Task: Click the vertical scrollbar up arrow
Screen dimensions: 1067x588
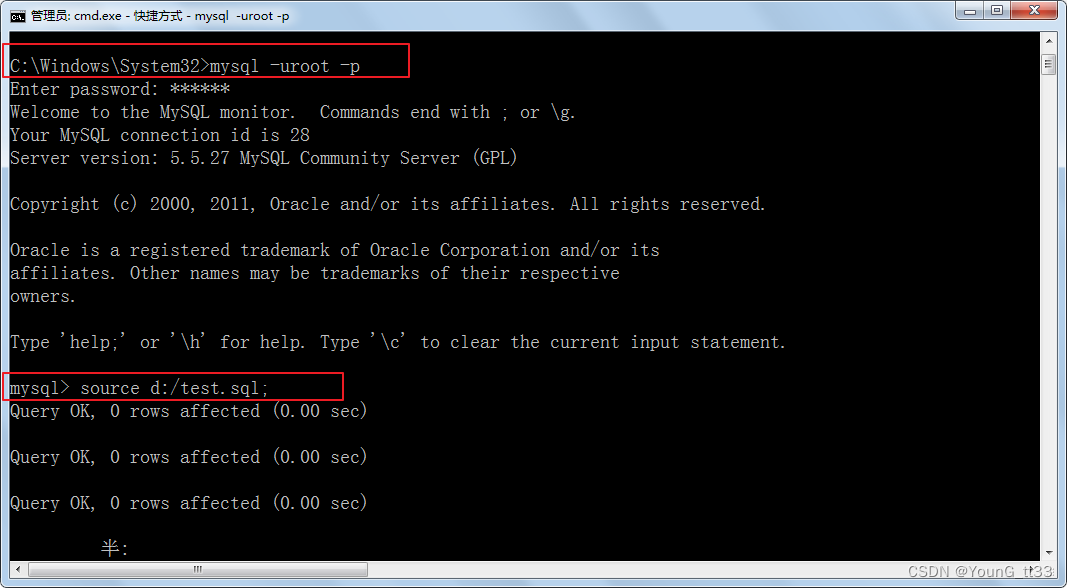Action: tap(1049, 42)
